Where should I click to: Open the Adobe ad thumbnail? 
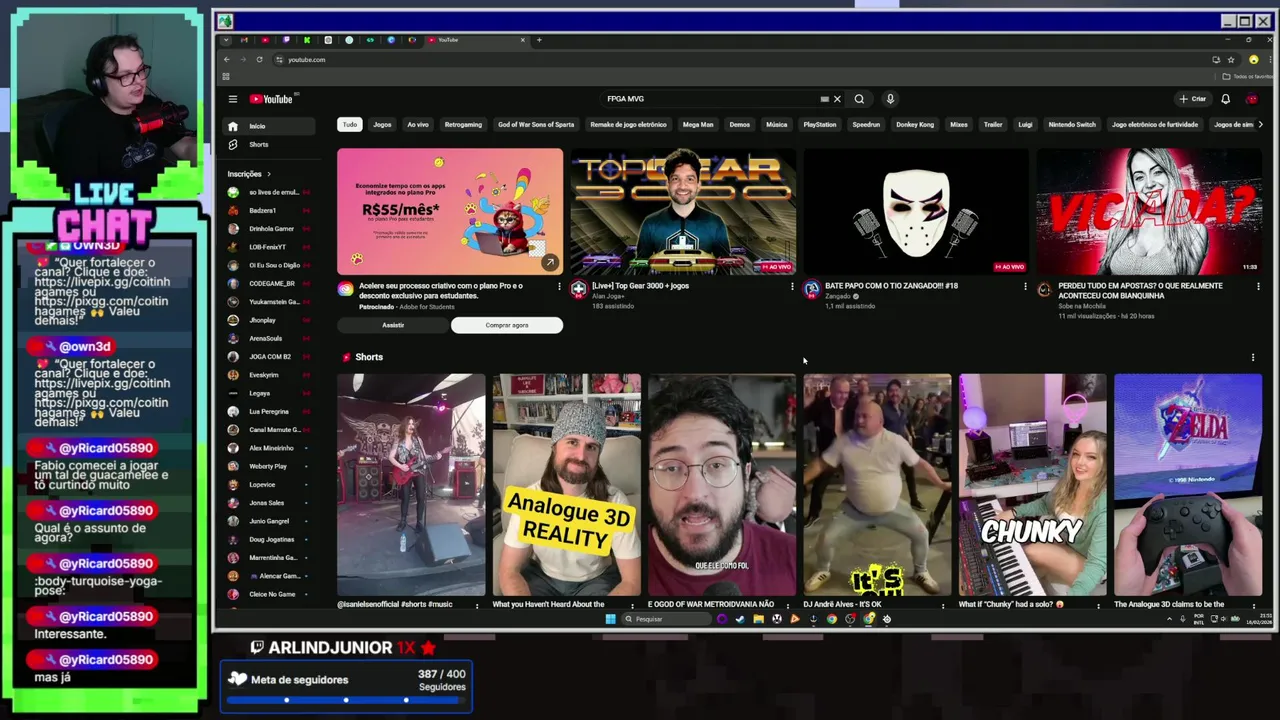pyautogui.click(x=450, y=211)
